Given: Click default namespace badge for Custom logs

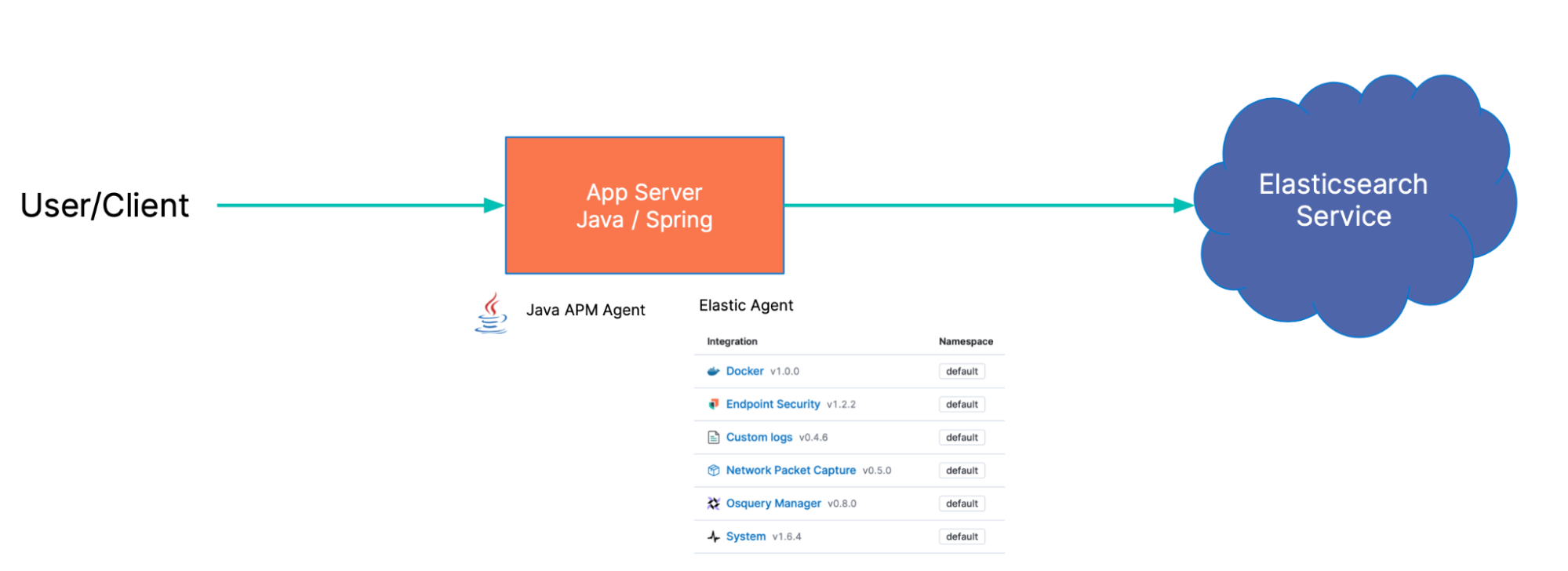Looking at the screenshot, I should 962,438.
